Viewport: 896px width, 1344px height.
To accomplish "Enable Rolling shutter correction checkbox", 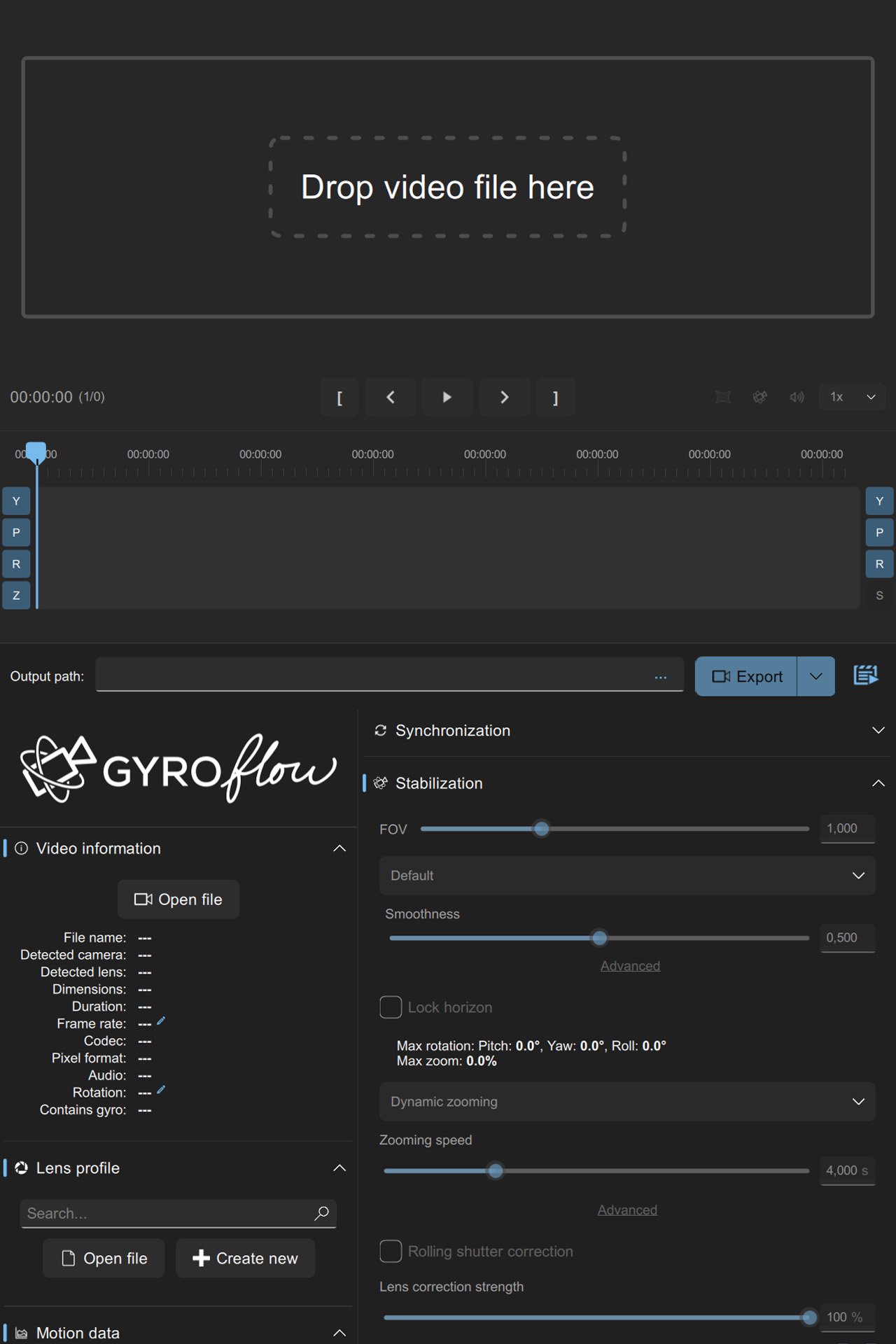I will 391,1251.
